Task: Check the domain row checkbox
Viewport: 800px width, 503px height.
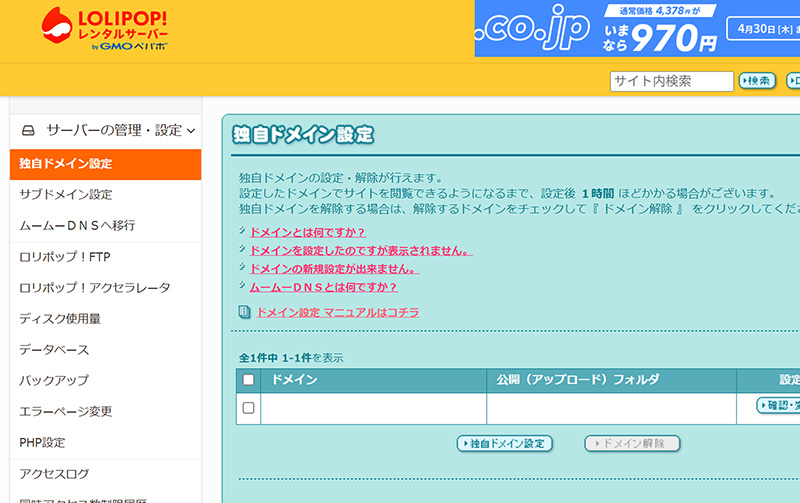Action: [x=249, y=407]
